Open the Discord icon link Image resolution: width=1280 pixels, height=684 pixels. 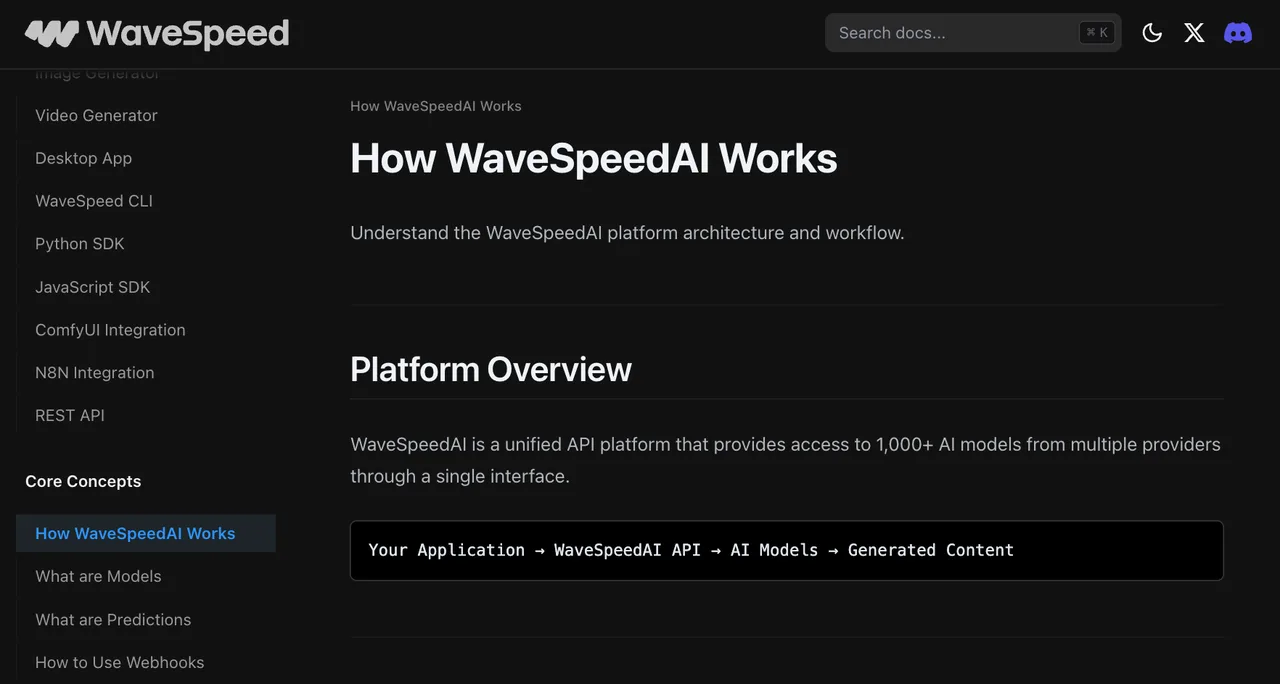pyautogui.click(x=1238, y=33)
